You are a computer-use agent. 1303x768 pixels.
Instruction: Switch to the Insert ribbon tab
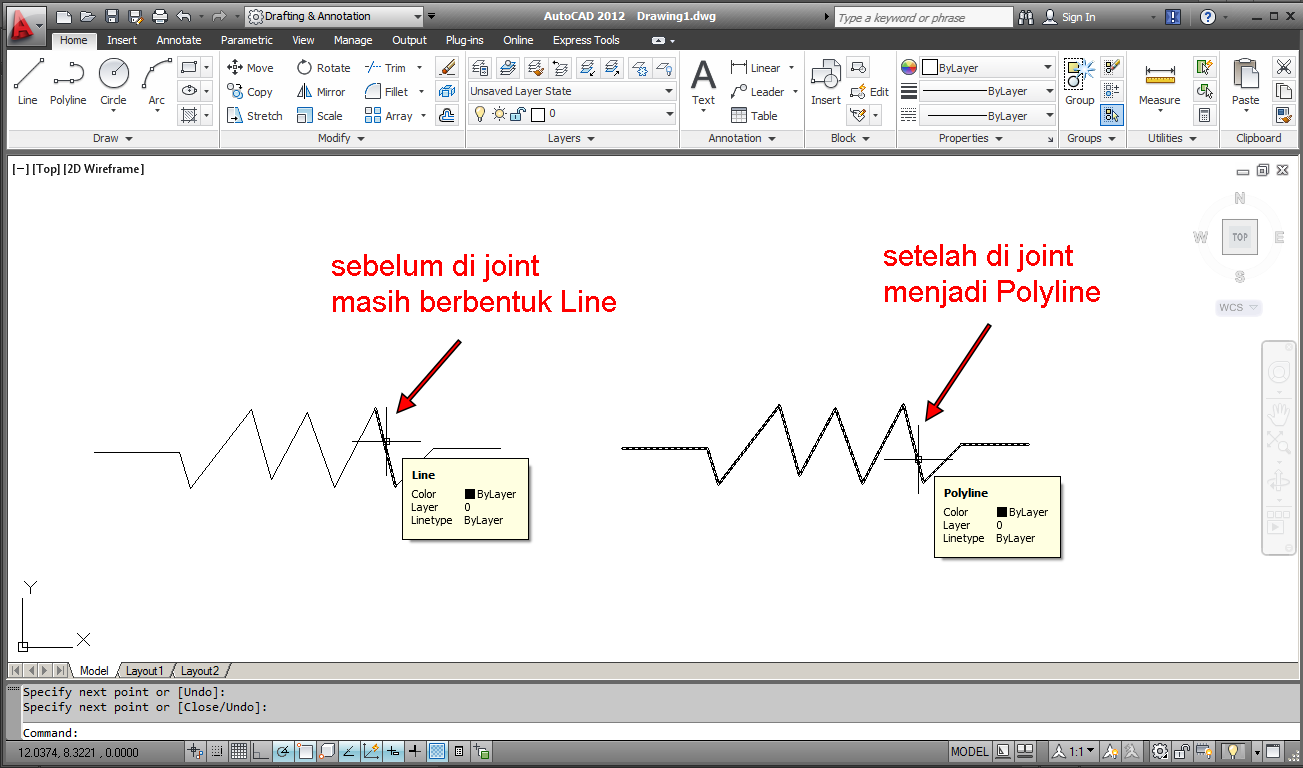click(121, 40)
